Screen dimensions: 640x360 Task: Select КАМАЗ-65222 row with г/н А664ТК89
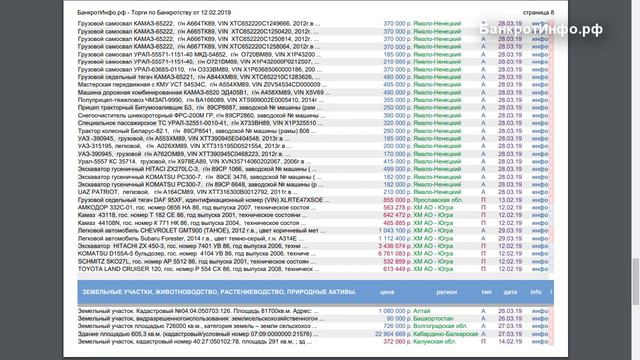[199, 24]
